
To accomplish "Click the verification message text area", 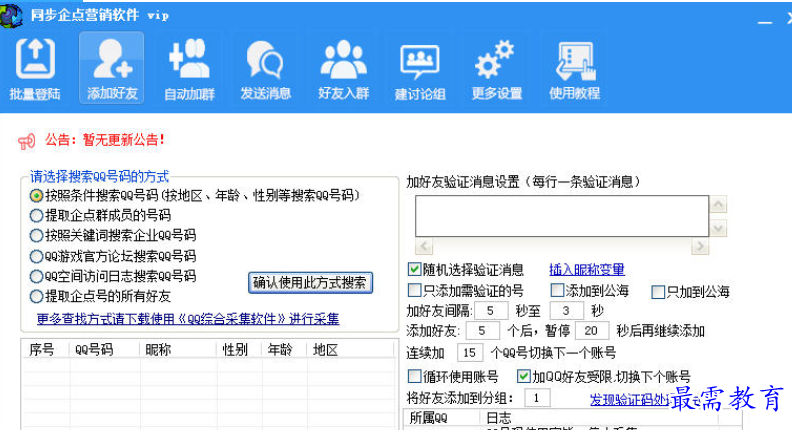I will [x=562, y=216].
